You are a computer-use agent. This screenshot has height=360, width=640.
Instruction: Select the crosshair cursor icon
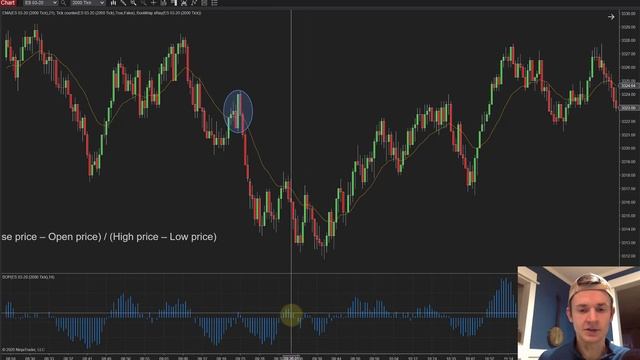point(153,3)
